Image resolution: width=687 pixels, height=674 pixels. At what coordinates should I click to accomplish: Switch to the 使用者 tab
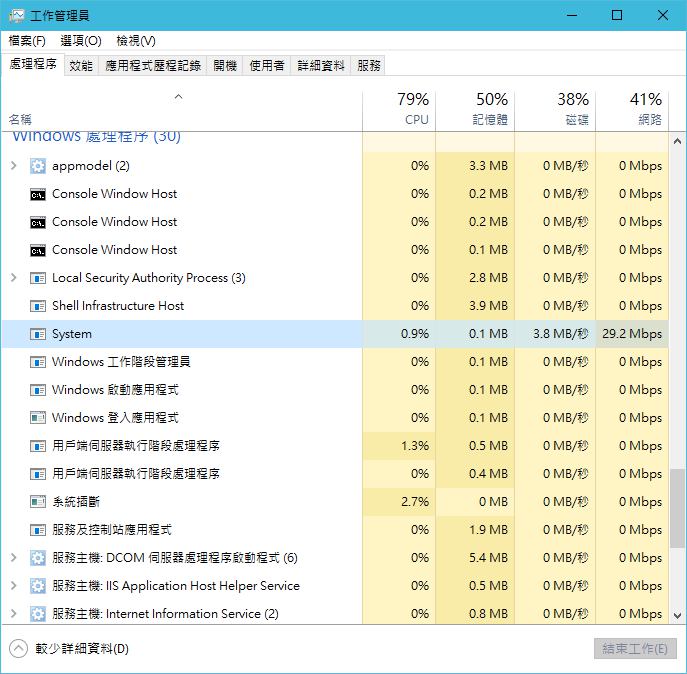click(267, 66)
